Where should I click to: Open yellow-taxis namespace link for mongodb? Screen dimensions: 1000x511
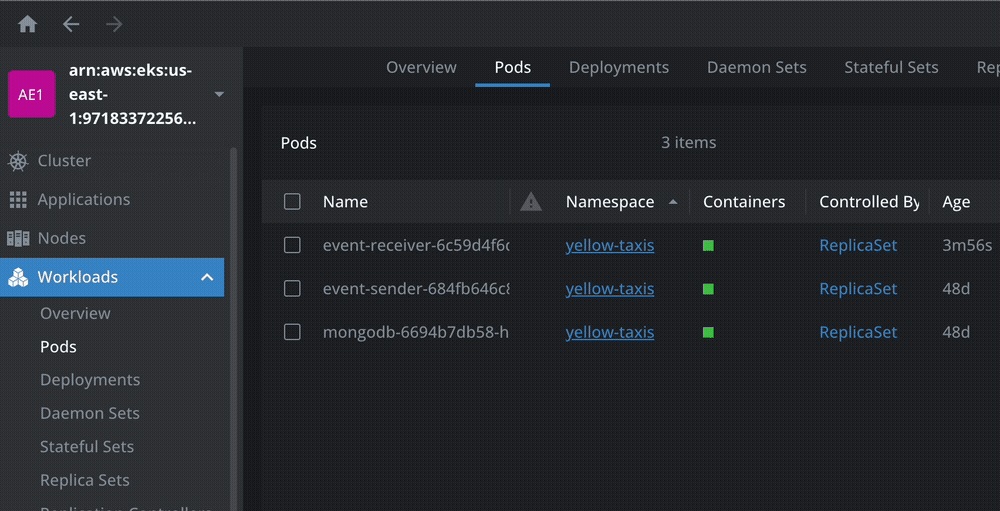[610, 332]
